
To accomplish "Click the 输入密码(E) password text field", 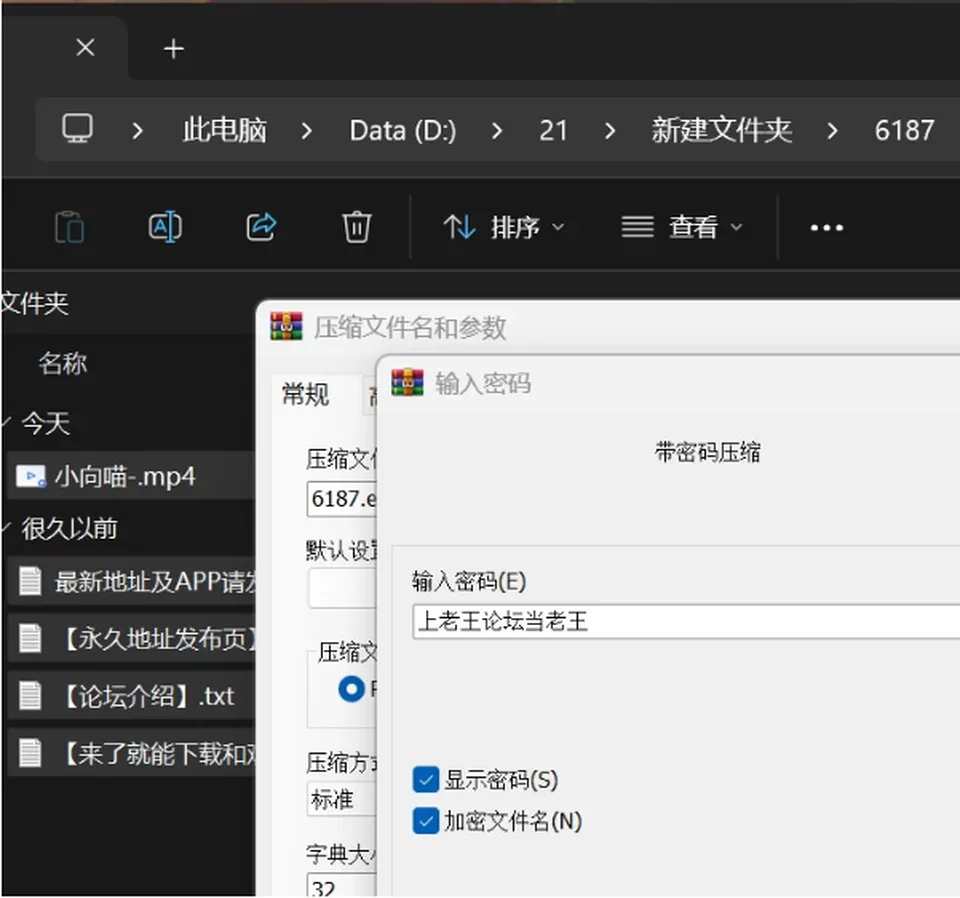I will tap(686, 621).
